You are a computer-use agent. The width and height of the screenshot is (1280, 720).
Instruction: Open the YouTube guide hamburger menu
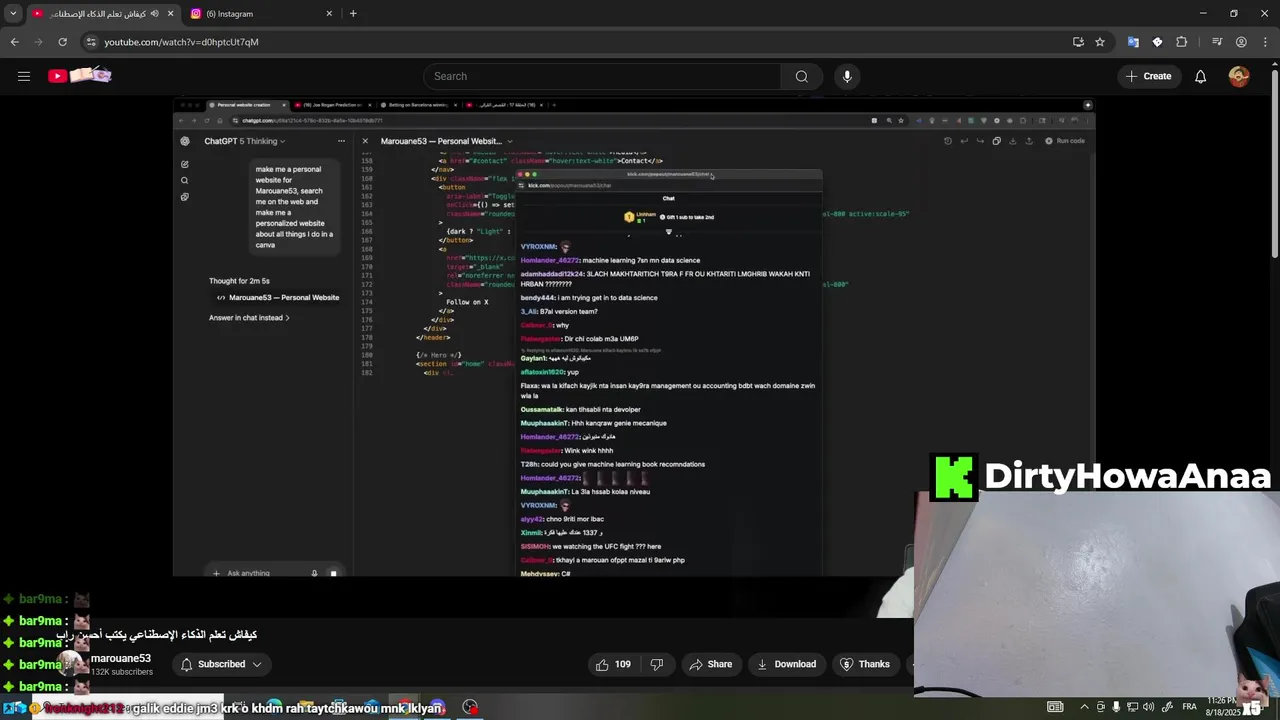point(24,76)
